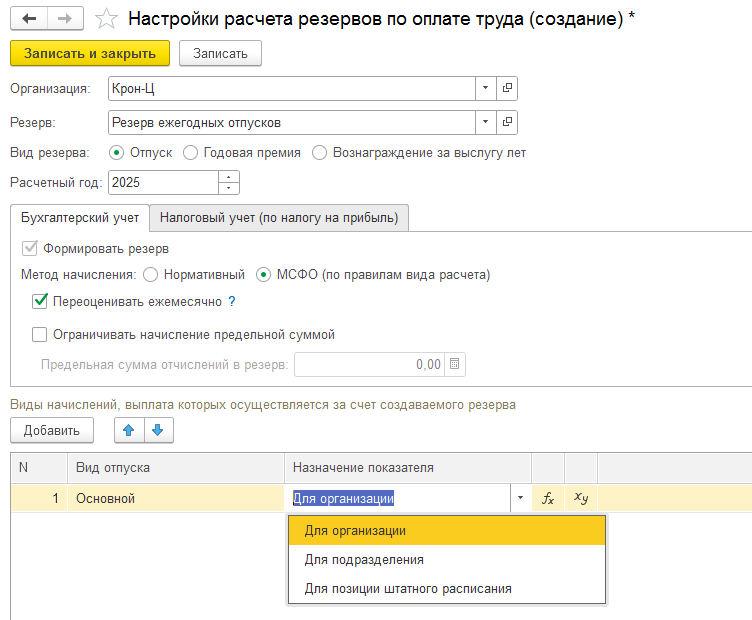Expand the Организация dropdown list

coord(485,89)
